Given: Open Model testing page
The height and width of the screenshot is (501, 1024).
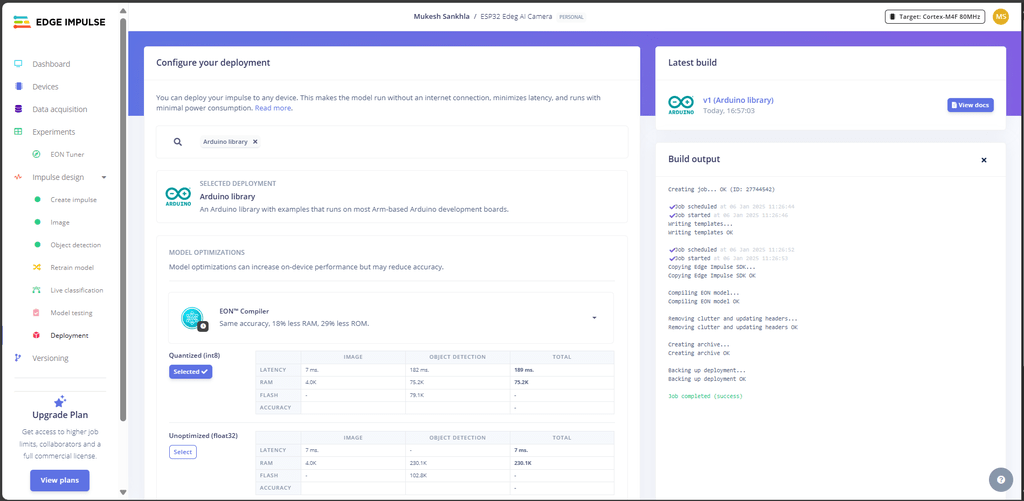Looking at the screenshot, I should coord(71,313).
